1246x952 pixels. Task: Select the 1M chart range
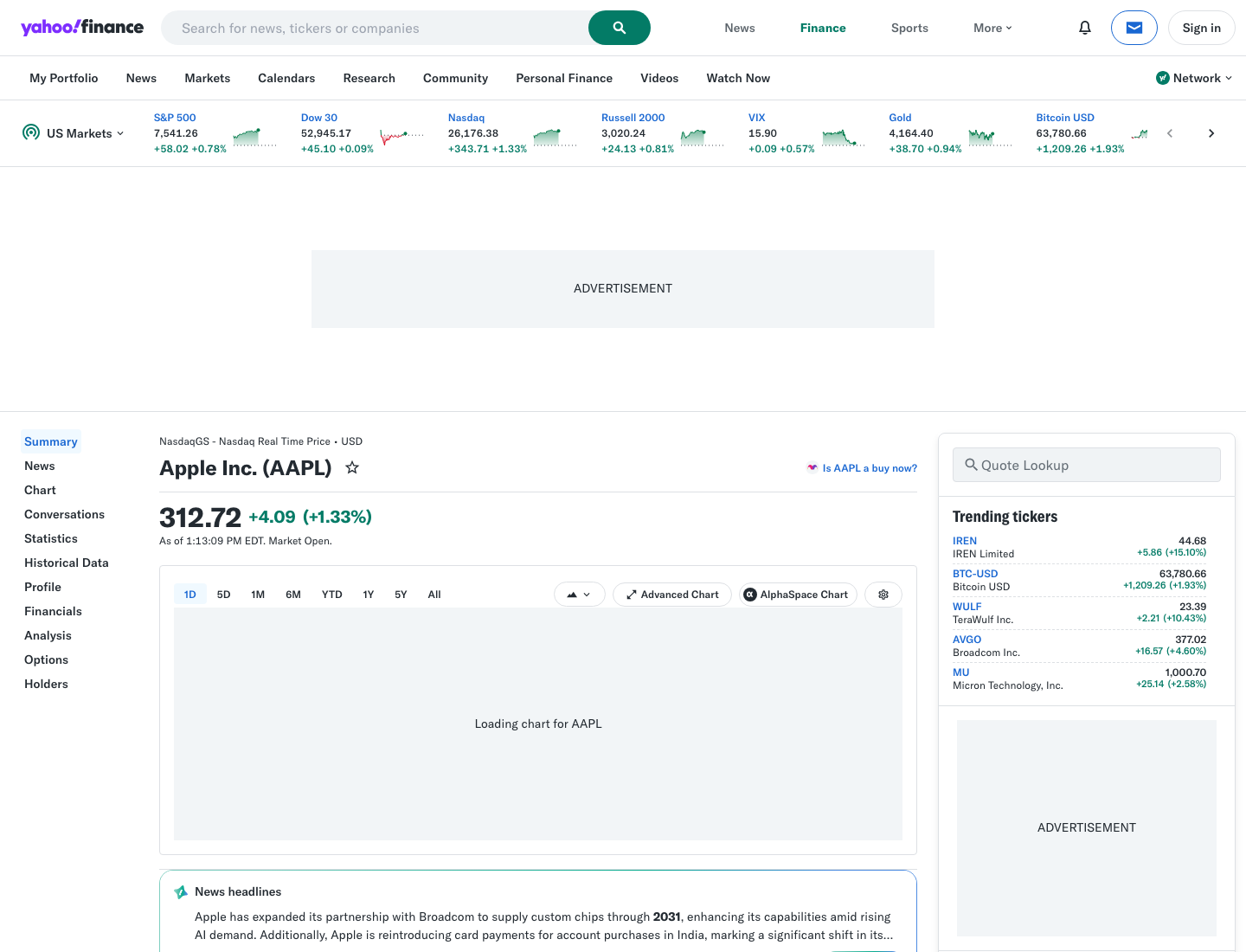pyautogui.click(x=258, y=595)
